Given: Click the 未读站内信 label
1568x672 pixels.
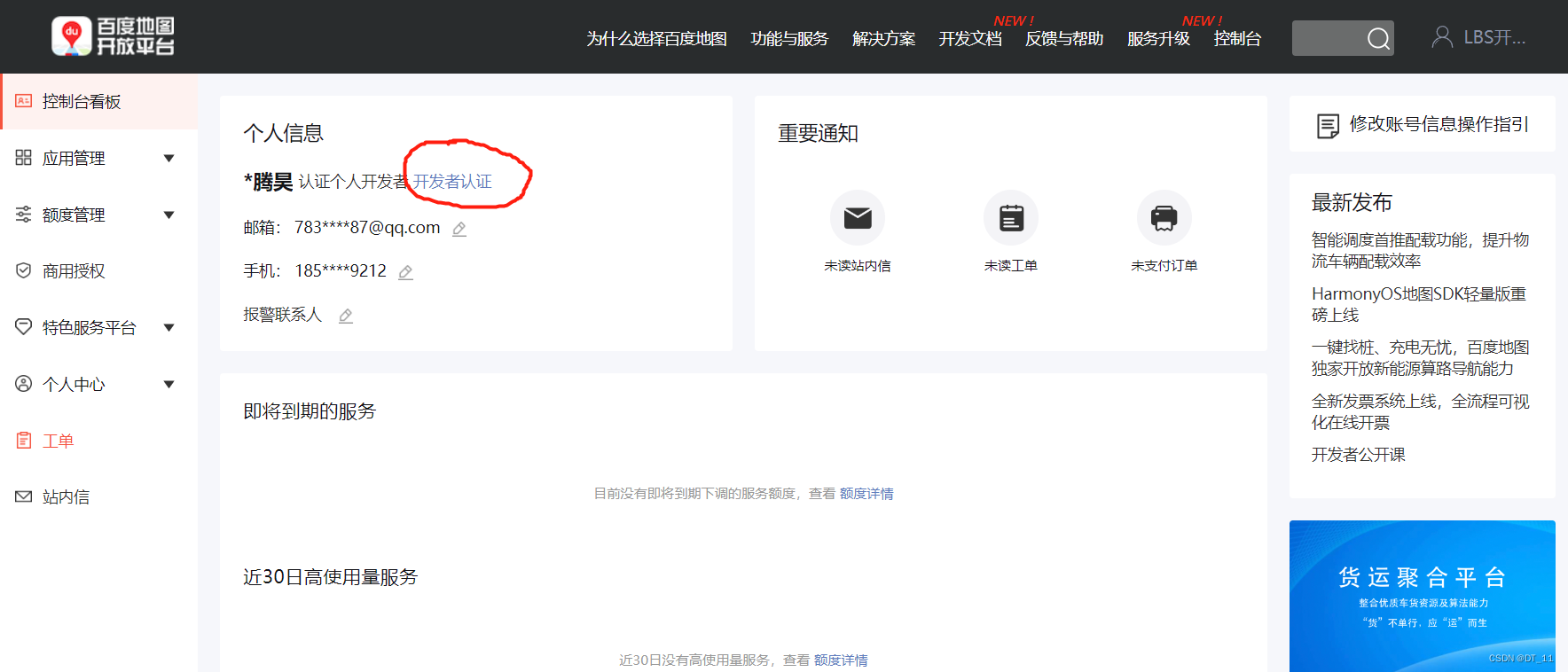Looking at the screenshot, I should [858, 266].
